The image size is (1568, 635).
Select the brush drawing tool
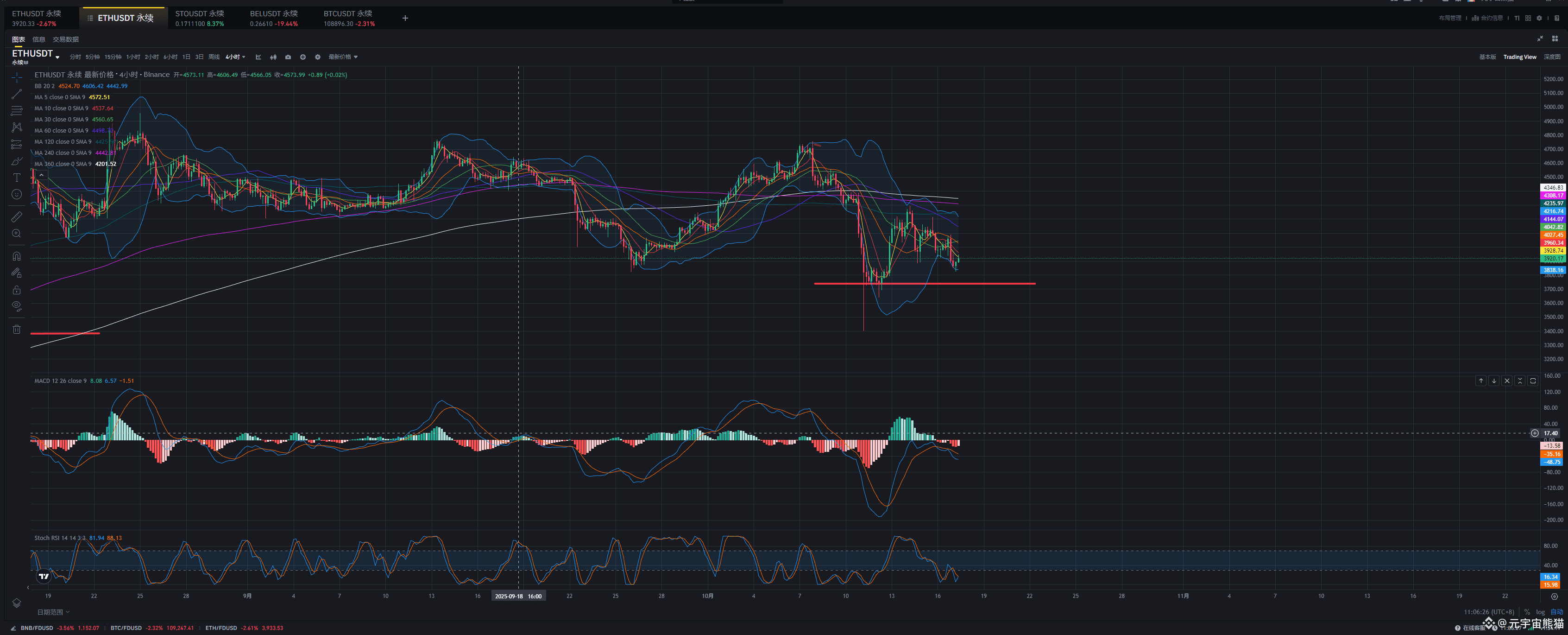tap(16, 161)
